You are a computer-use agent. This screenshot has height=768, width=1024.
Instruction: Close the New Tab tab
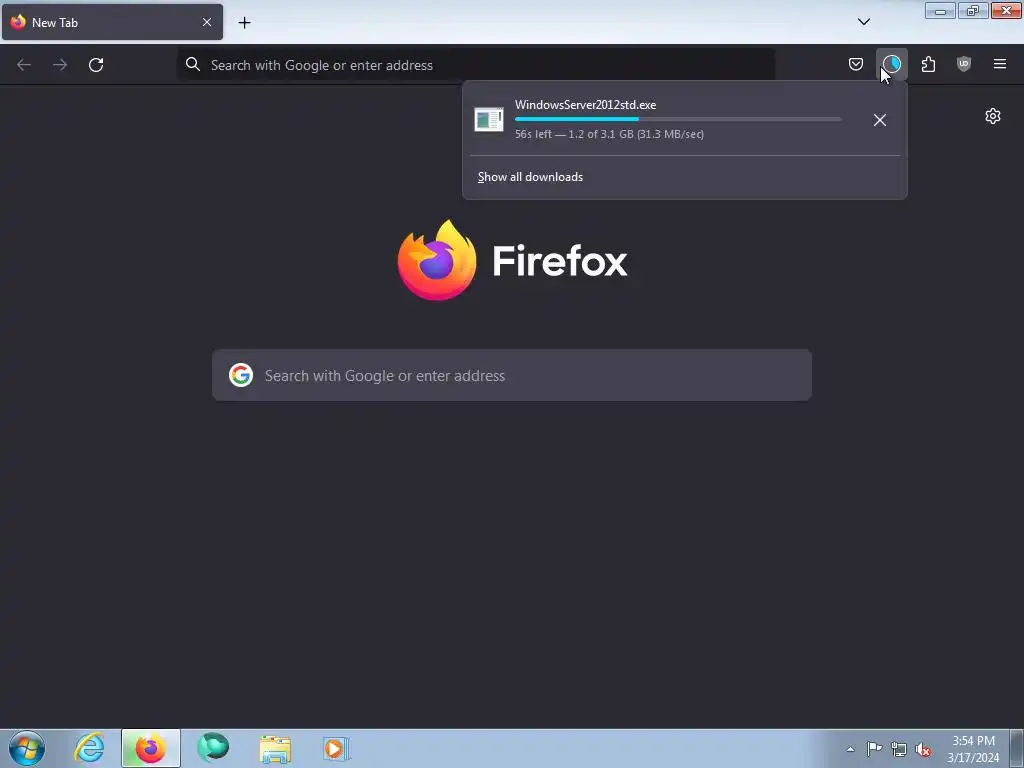point(207,22)
